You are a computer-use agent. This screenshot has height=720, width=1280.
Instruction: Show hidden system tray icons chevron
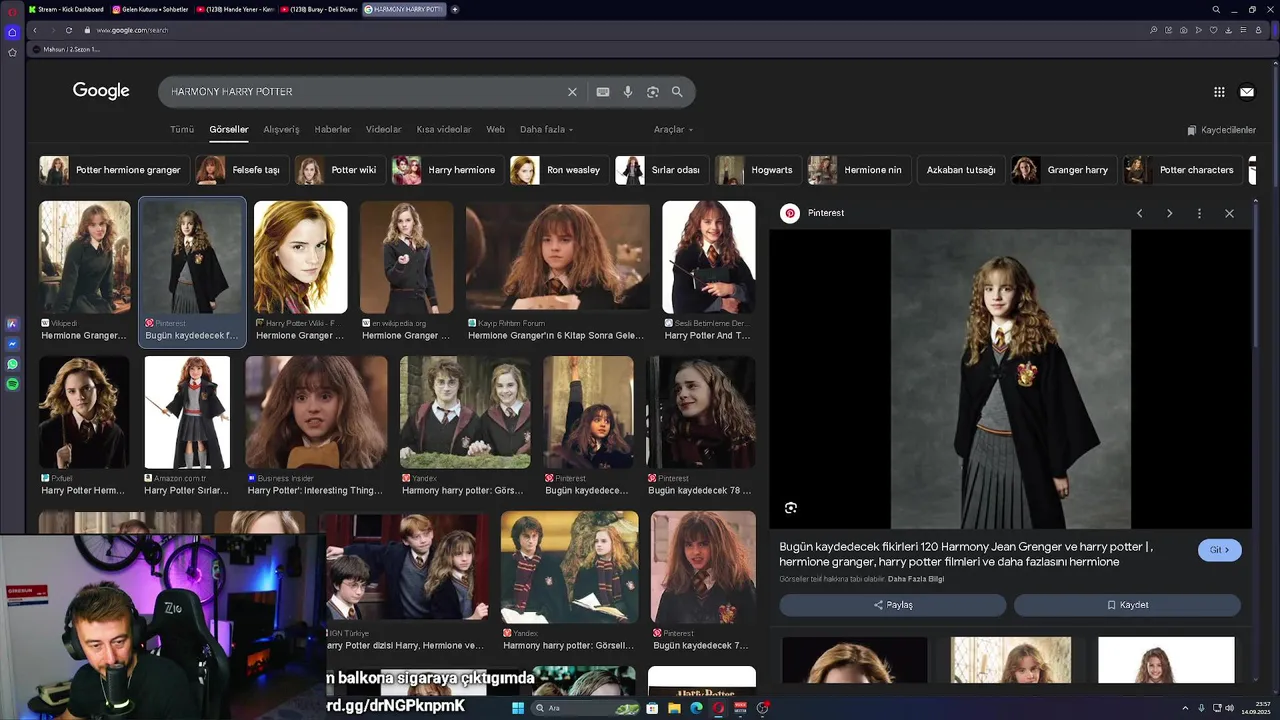point(1185,708)
